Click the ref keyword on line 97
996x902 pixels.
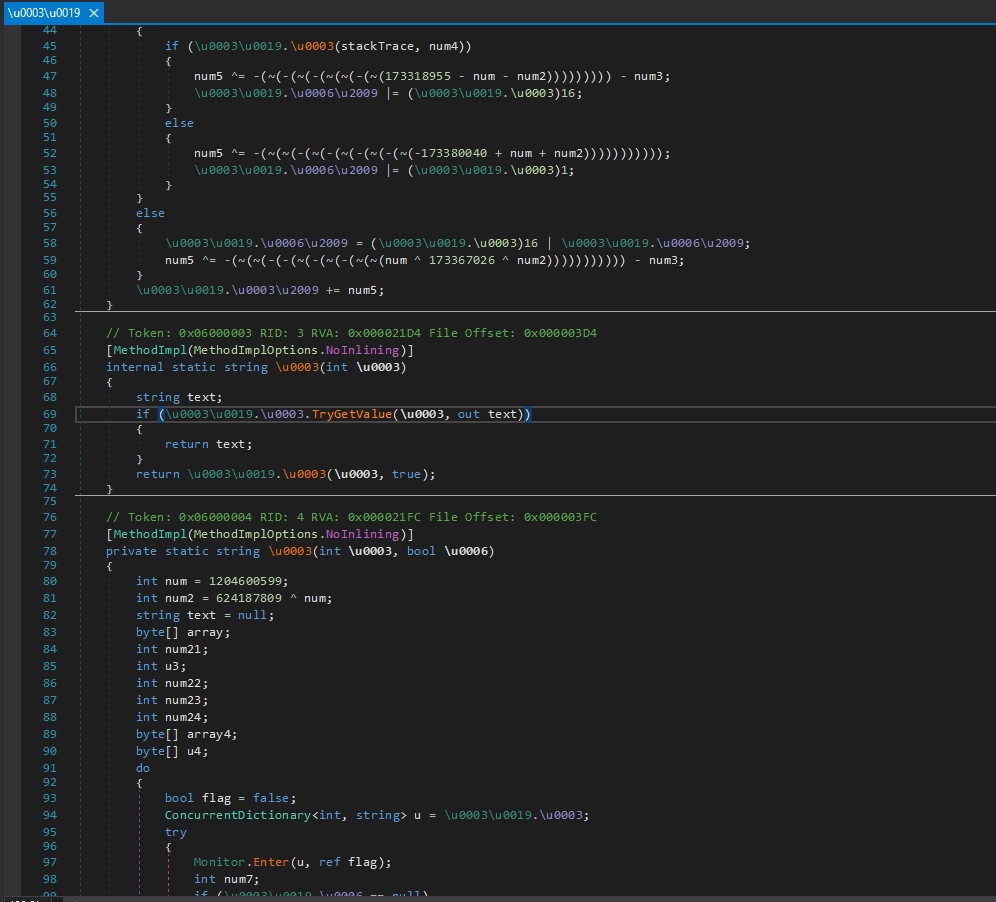[x=330, y=863]
